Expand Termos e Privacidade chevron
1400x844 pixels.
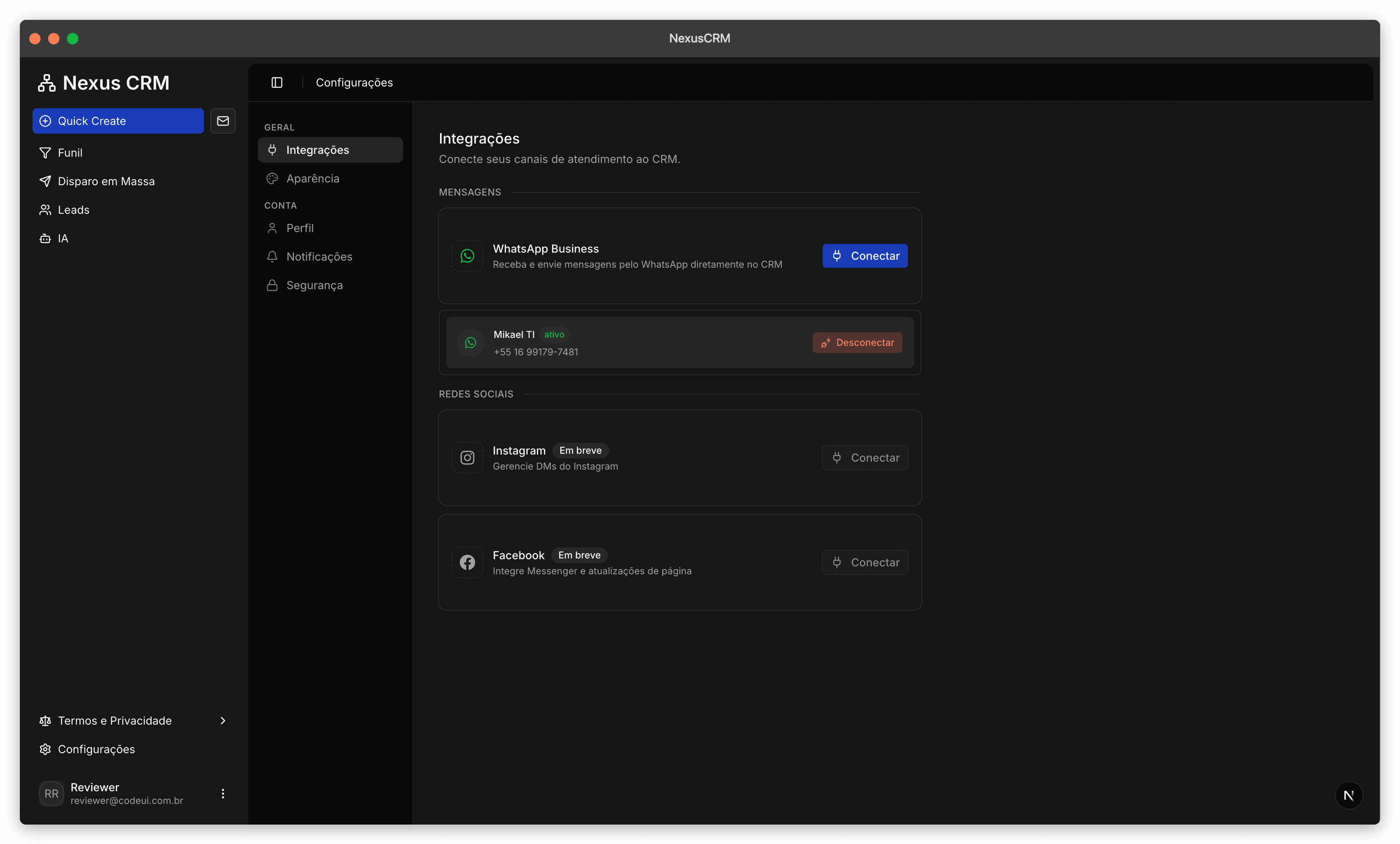223,721
